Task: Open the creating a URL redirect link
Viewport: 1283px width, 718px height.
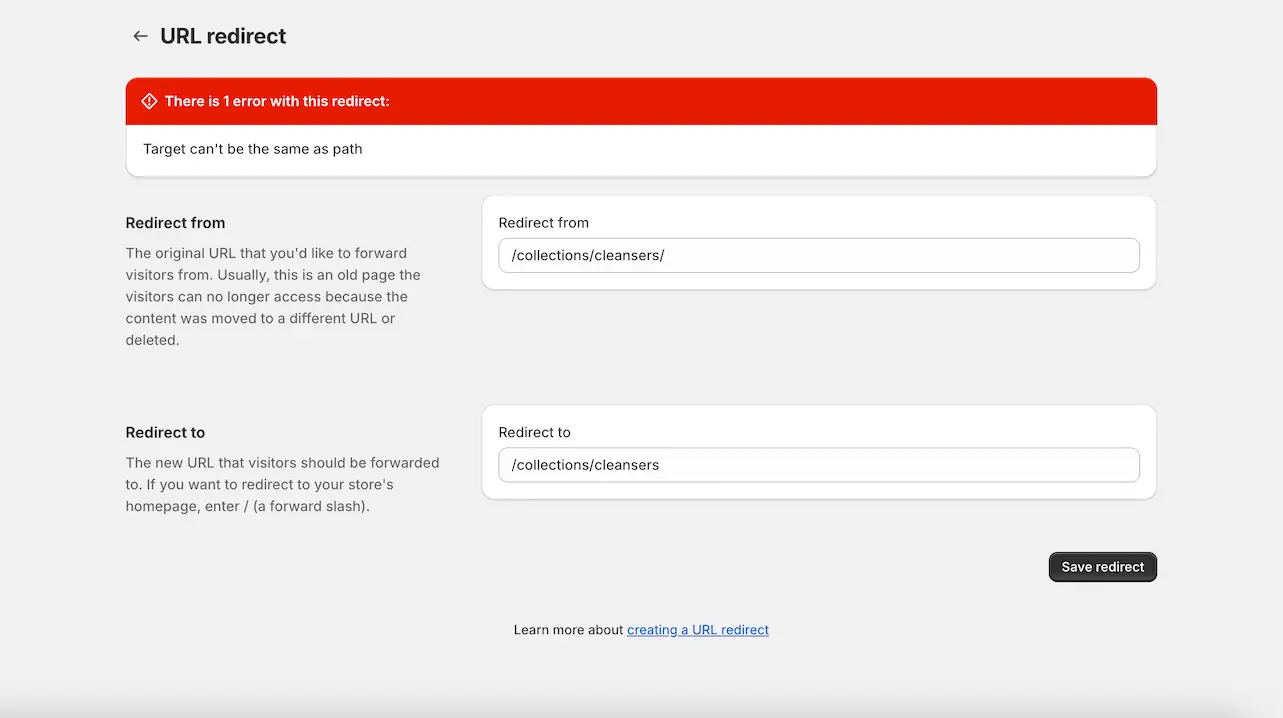Action: (697, 630)
